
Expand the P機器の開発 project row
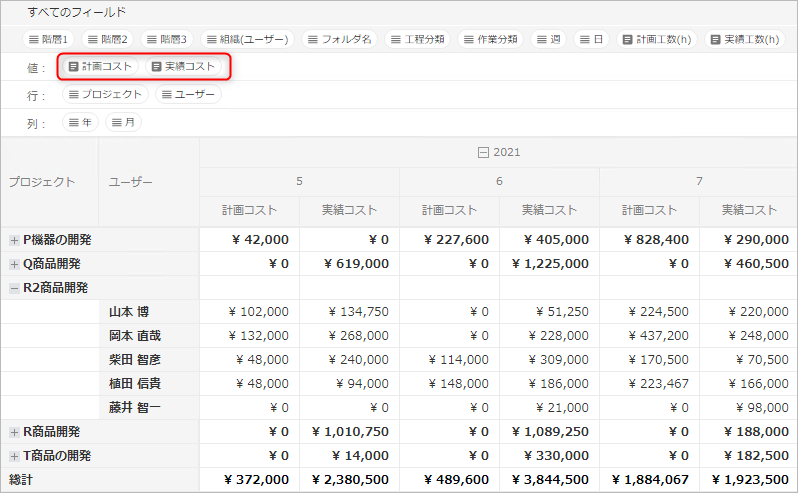point(14,240)
